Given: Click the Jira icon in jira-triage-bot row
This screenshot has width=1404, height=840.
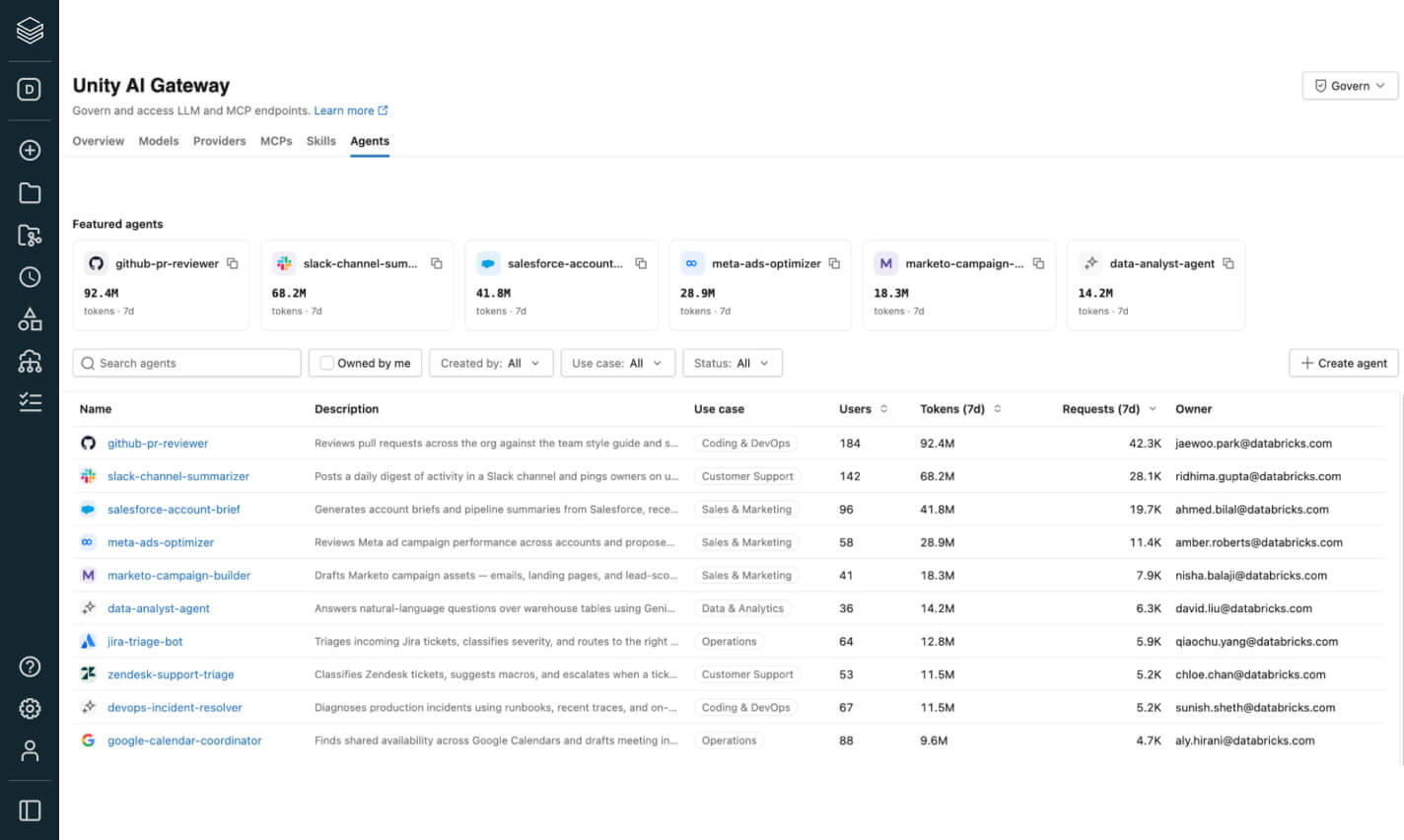Looking at the screenshot, I should pos(88,642).
